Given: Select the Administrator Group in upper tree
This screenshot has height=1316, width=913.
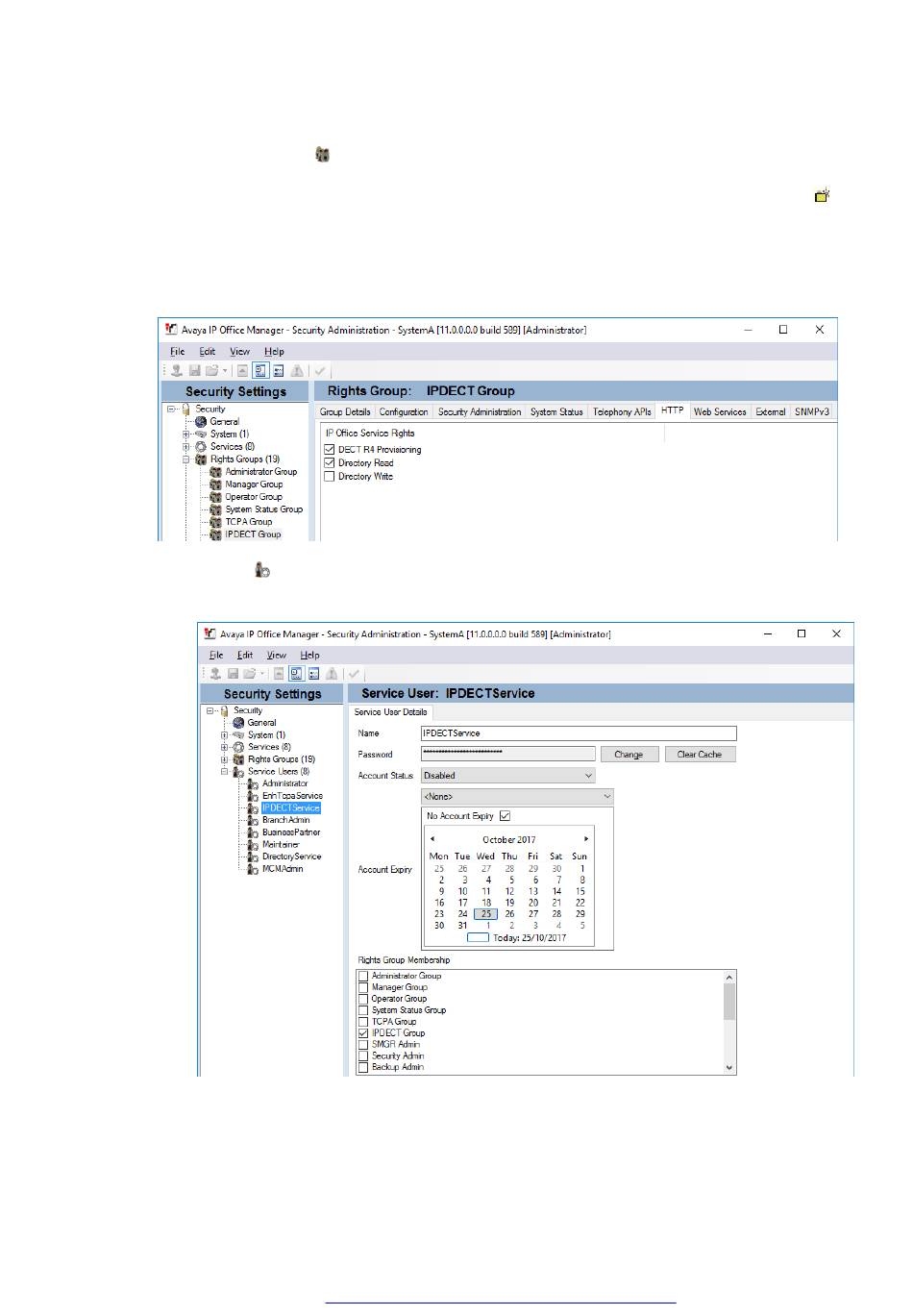Looking at the screenshot, I should tap(261, 472).
